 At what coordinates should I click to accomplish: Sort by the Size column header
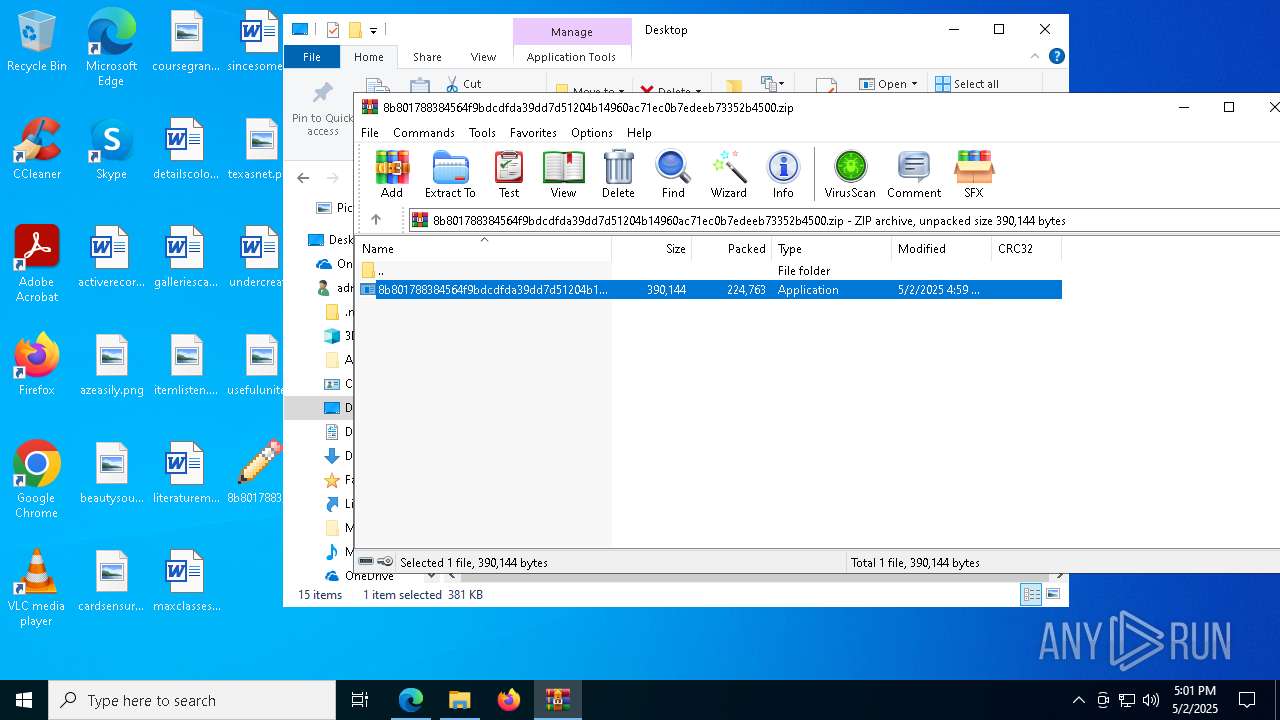(651, 248)
